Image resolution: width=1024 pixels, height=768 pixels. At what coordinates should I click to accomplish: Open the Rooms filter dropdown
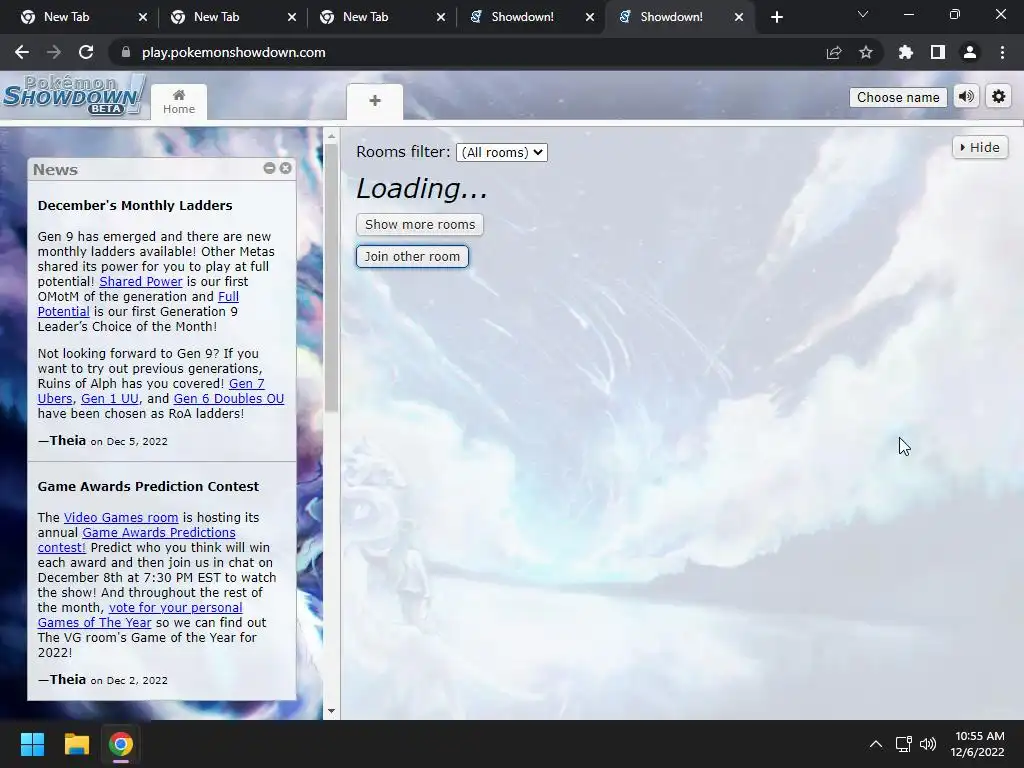coord(502,152)
